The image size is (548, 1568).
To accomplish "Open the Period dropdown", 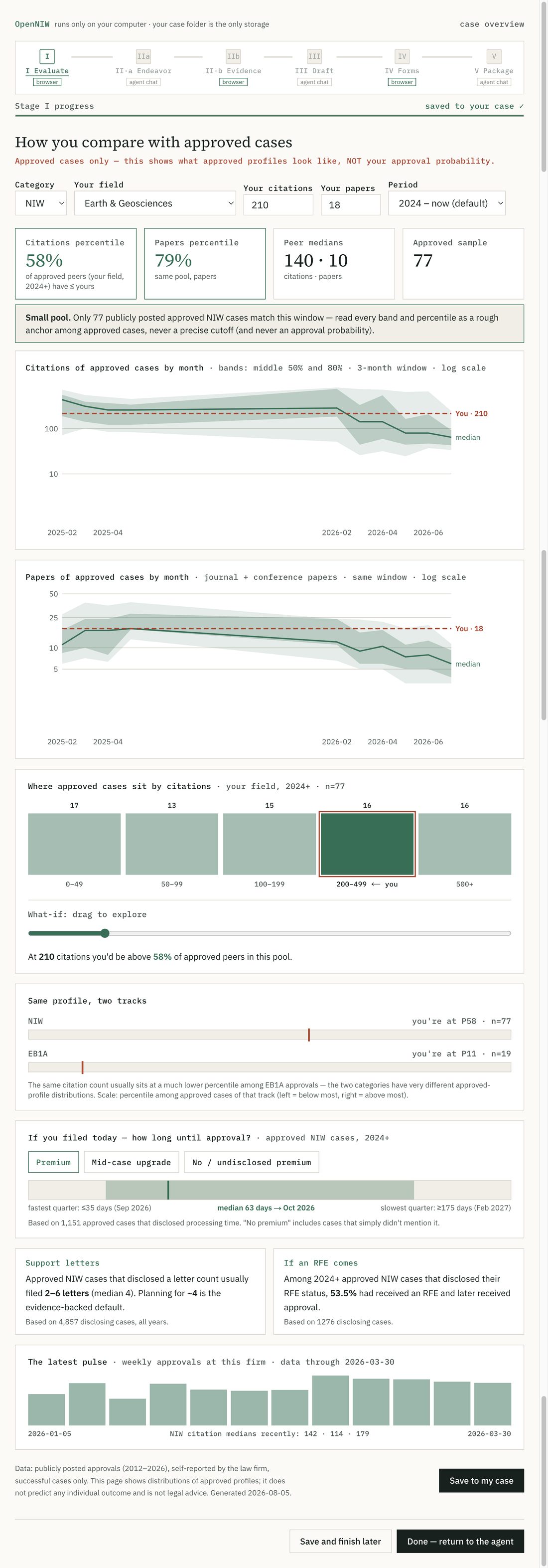I will coord(447,203).
